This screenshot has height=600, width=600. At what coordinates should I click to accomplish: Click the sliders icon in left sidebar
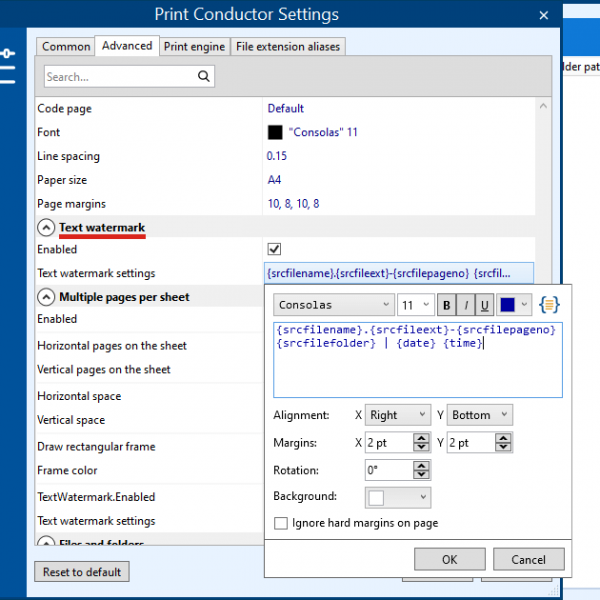tap(8, 65)
